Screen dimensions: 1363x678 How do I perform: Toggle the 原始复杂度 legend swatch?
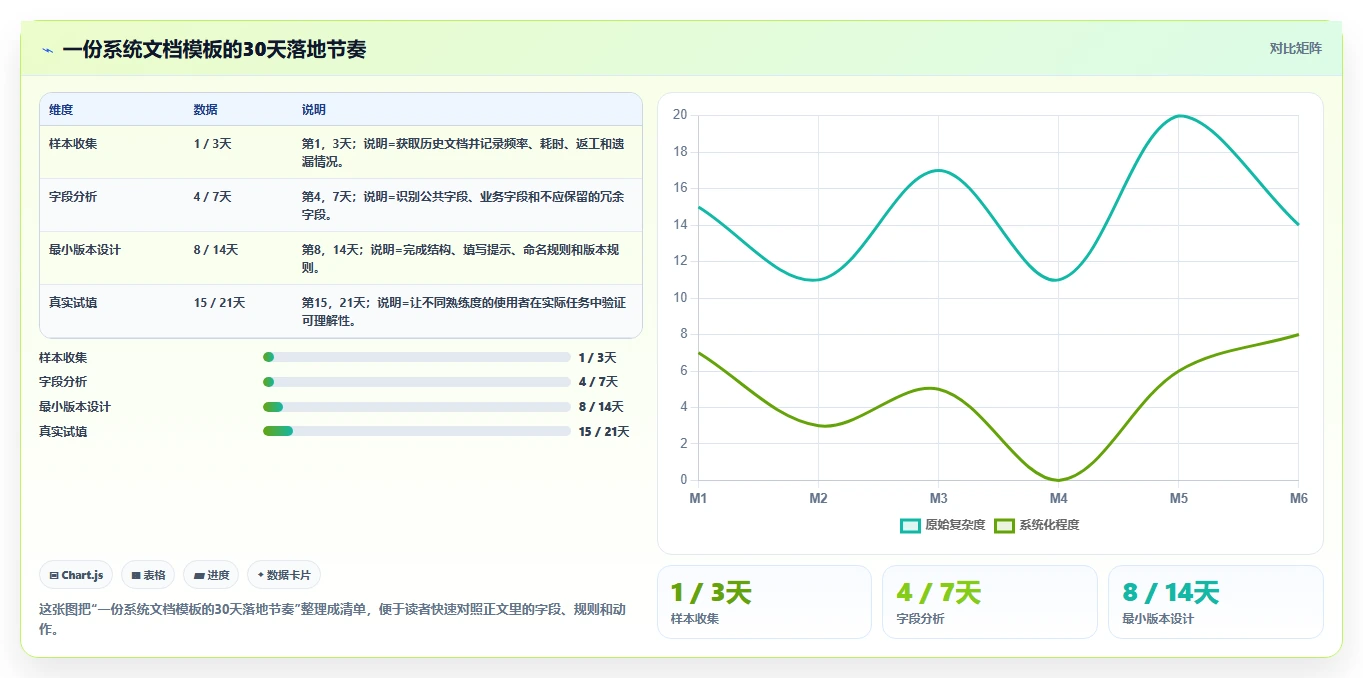pyautogui.click(x=910, y=525)
